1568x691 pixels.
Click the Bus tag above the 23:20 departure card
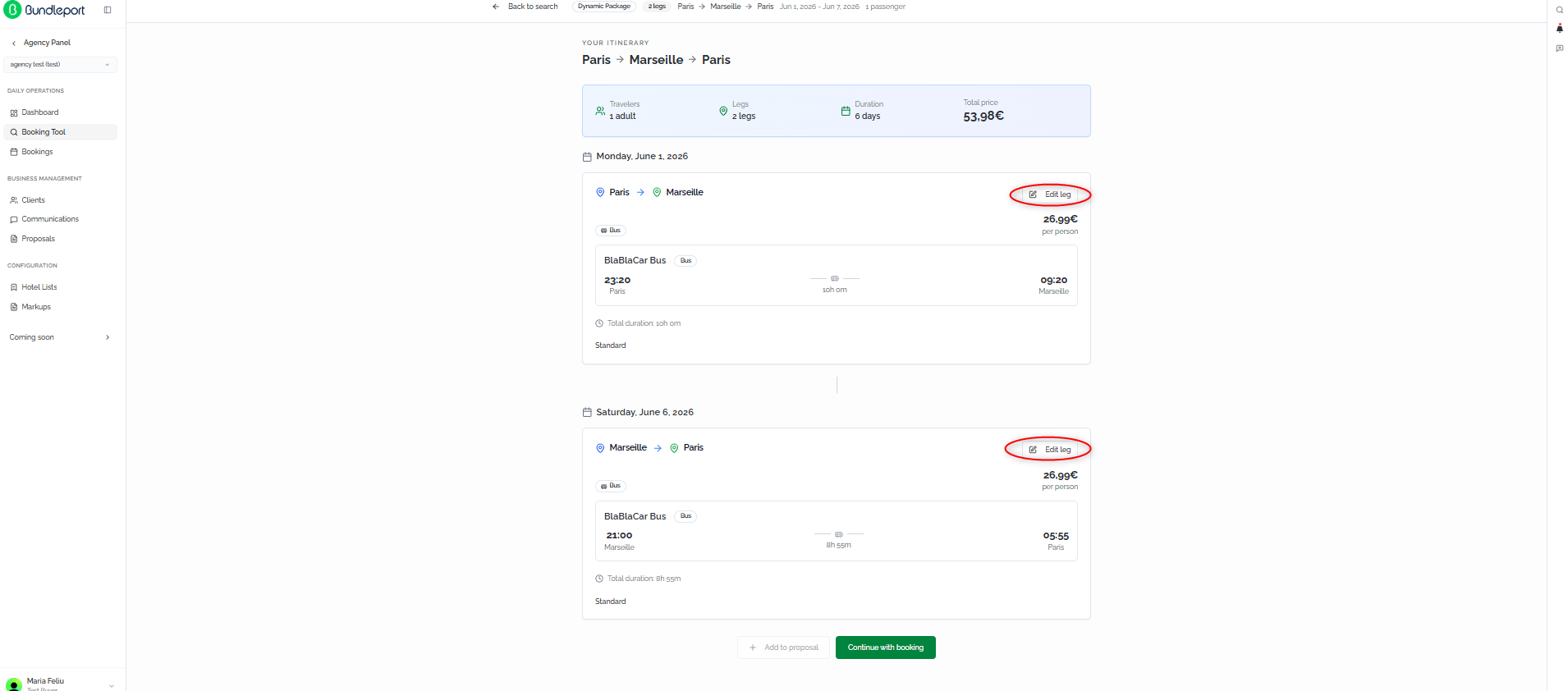tap(611, 231)
